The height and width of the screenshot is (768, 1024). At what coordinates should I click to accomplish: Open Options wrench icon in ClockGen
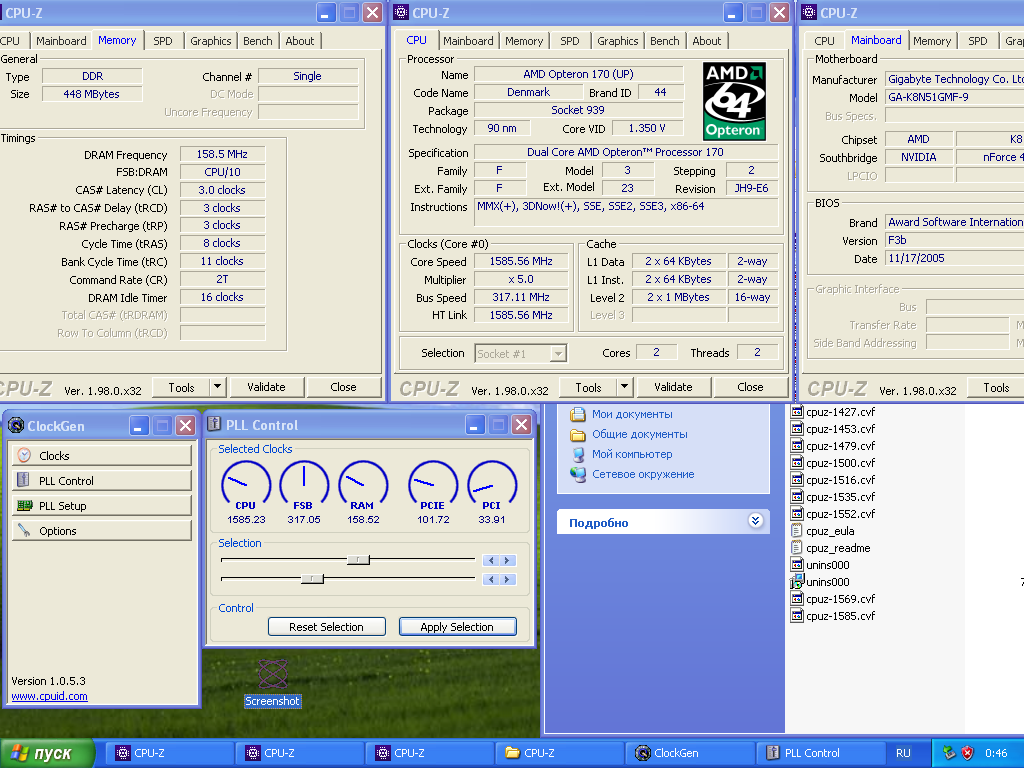[x=24, y=530]
